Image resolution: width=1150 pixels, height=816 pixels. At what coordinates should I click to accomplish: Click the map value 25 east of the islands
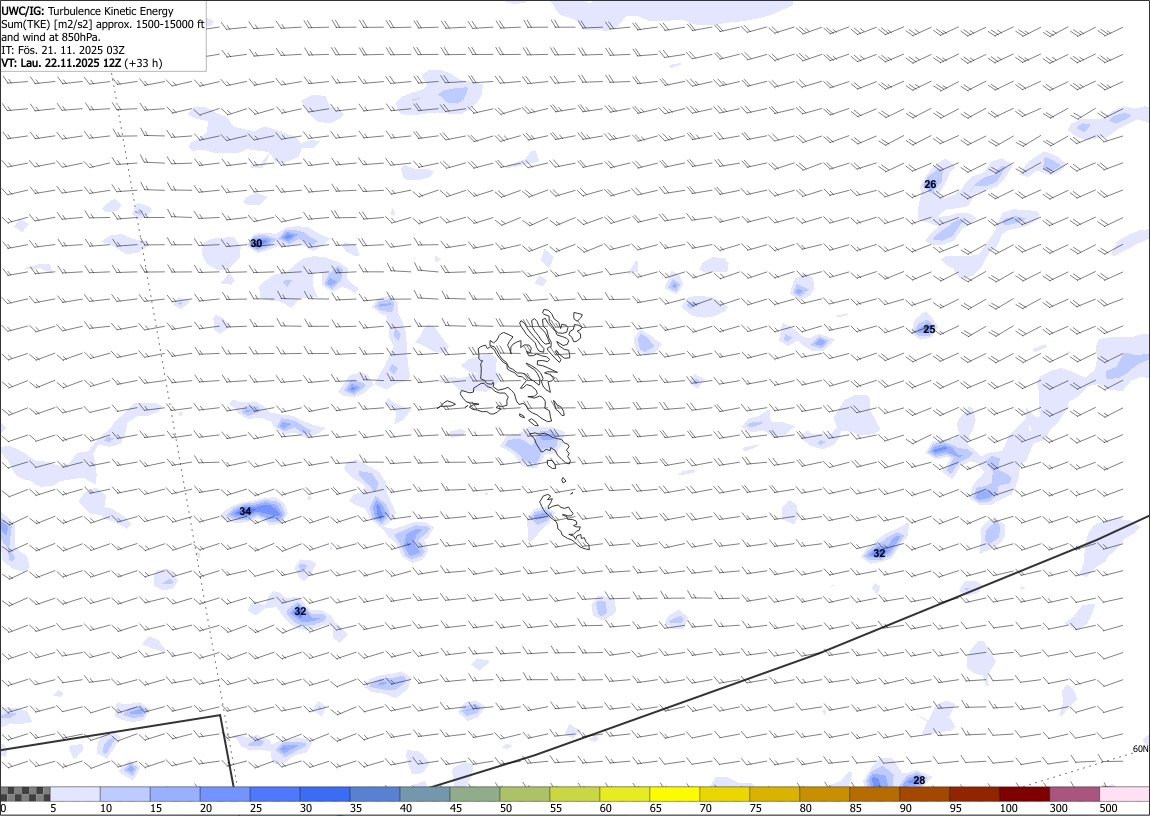(929, 329)
